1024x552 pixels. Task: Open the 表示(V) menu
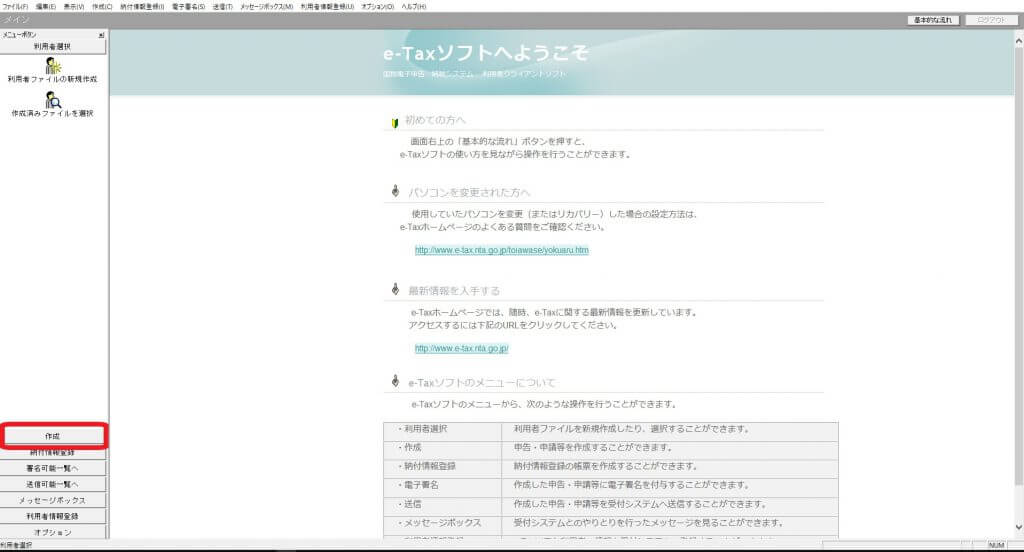pyautogui.click(x=74, y=6)
